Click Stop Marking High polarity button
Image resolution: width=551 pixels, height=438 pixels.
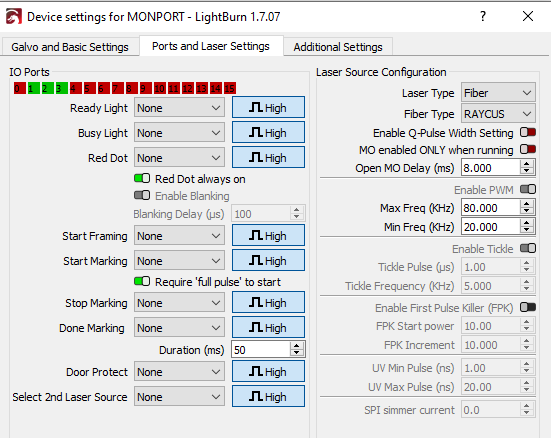tap(268, 302)
